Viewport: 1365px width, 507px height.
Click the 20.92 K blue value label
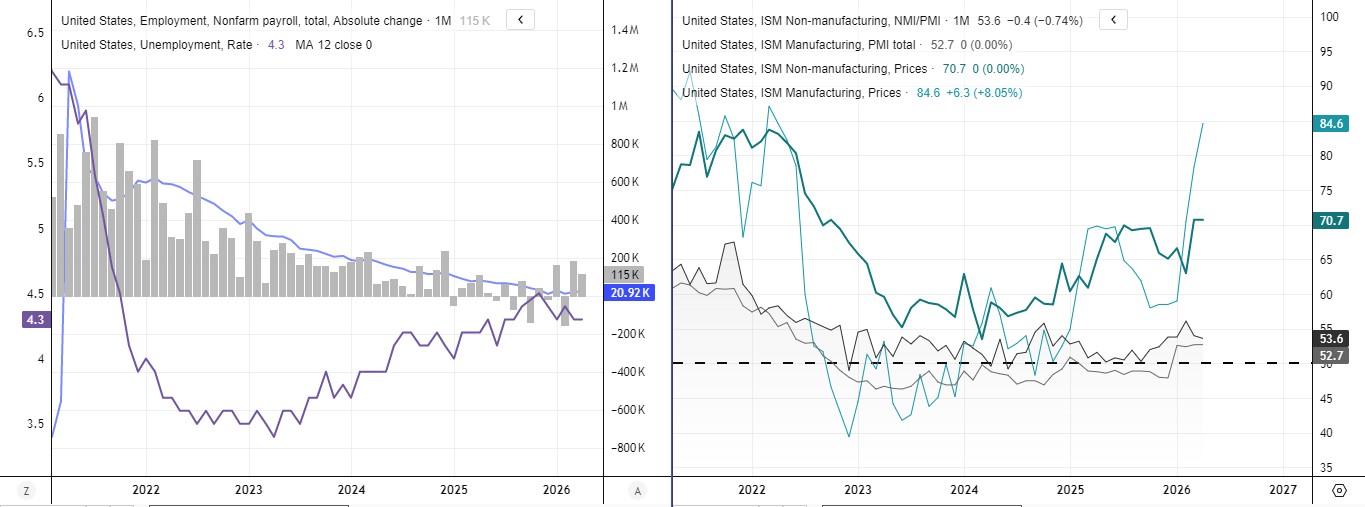(629, 292)
